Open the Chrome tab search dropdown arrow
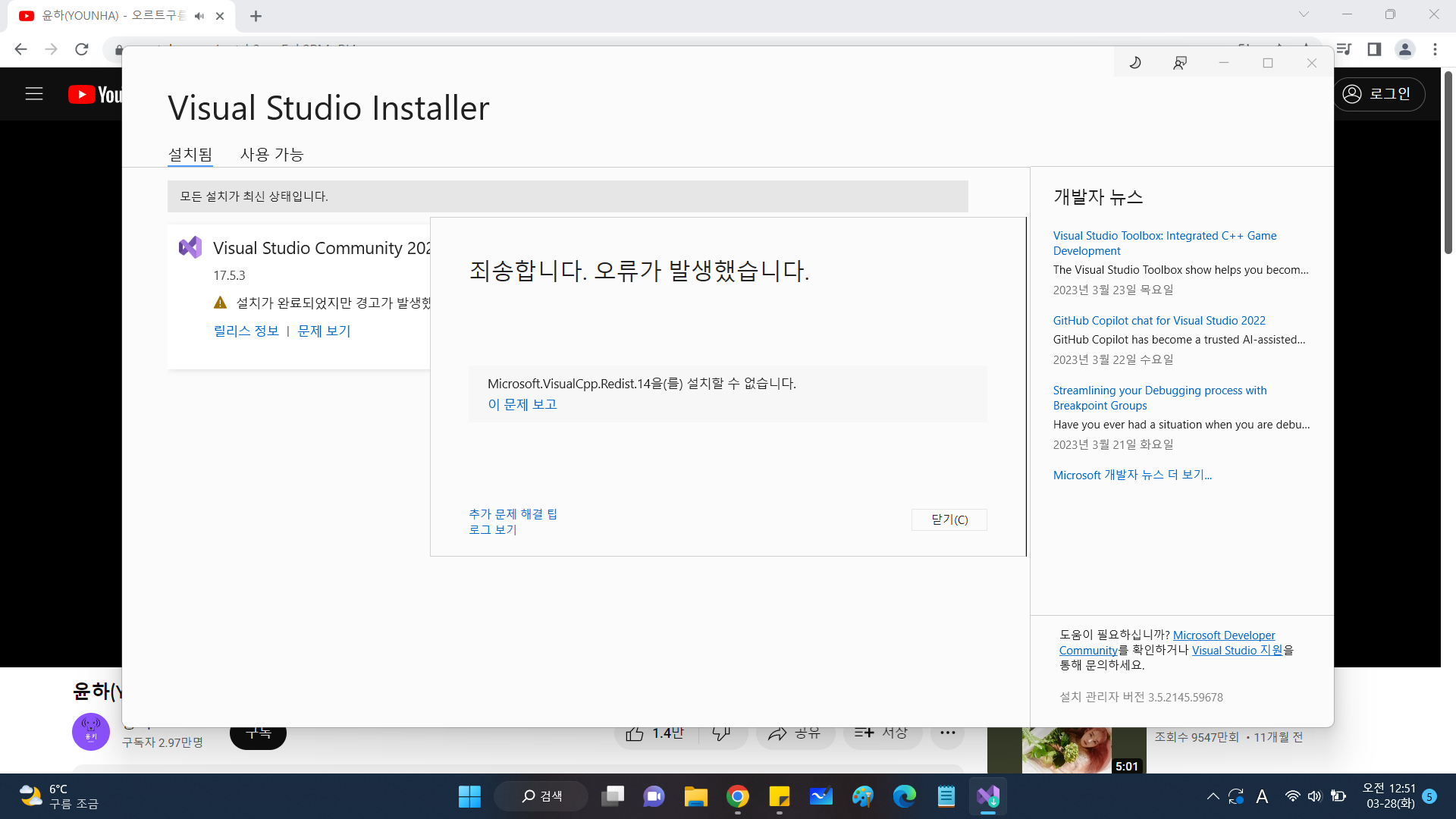 pyautogui.click(x=1304, y=14)
